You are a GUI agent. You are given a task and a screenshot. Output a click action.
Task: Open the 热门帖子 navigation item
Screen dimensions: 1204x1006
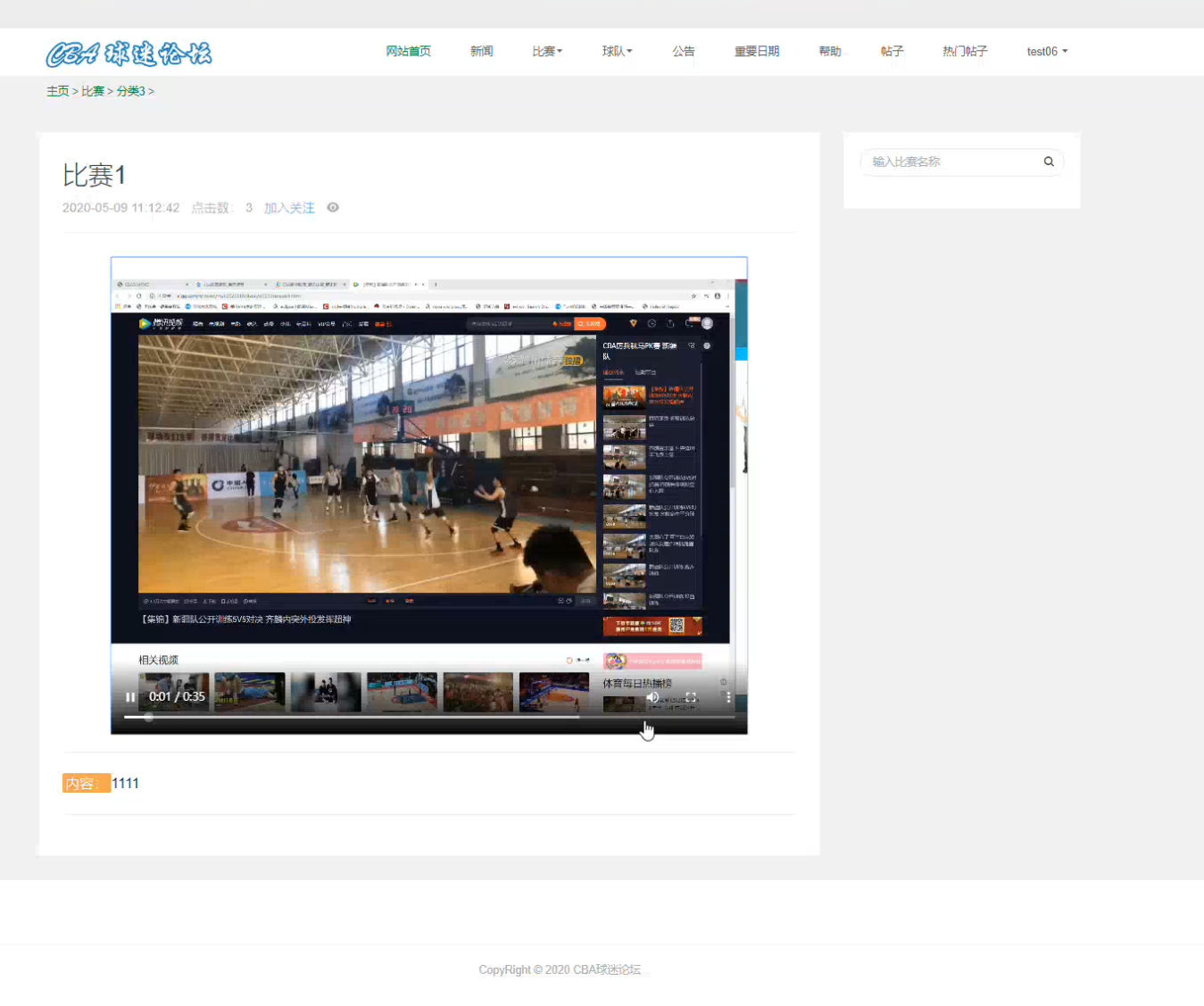(x=964, y=51)
